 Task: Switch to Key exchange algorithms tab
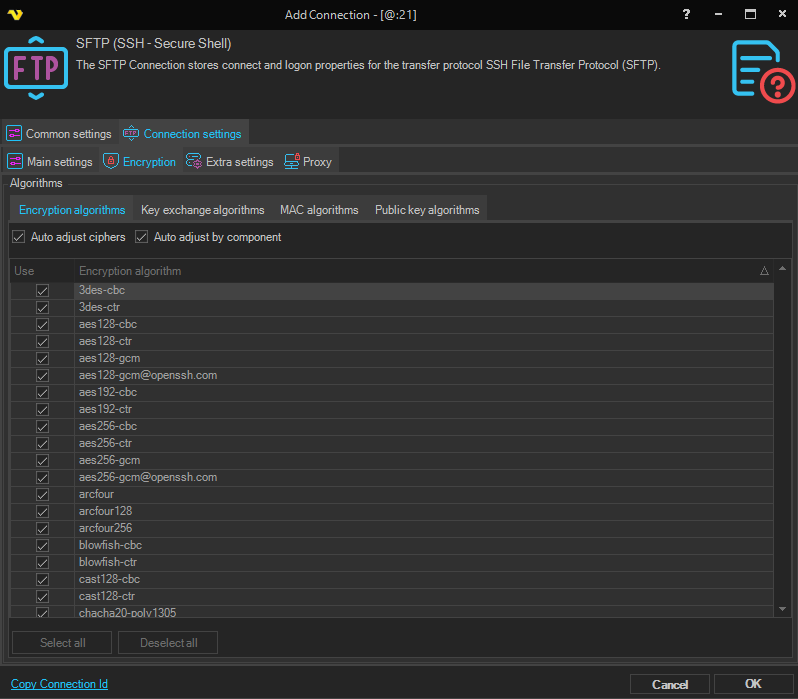202,210
